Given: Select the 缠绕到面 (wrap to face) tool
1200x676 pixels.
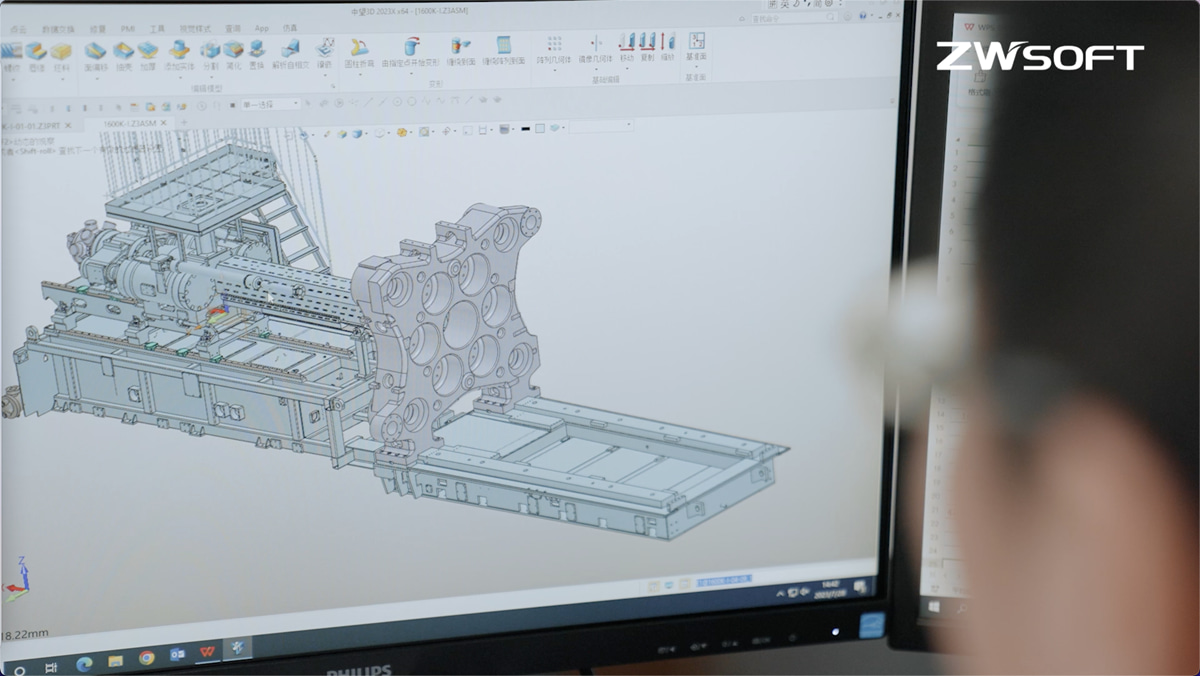Looking at the screenshot, I should (461, 51).
